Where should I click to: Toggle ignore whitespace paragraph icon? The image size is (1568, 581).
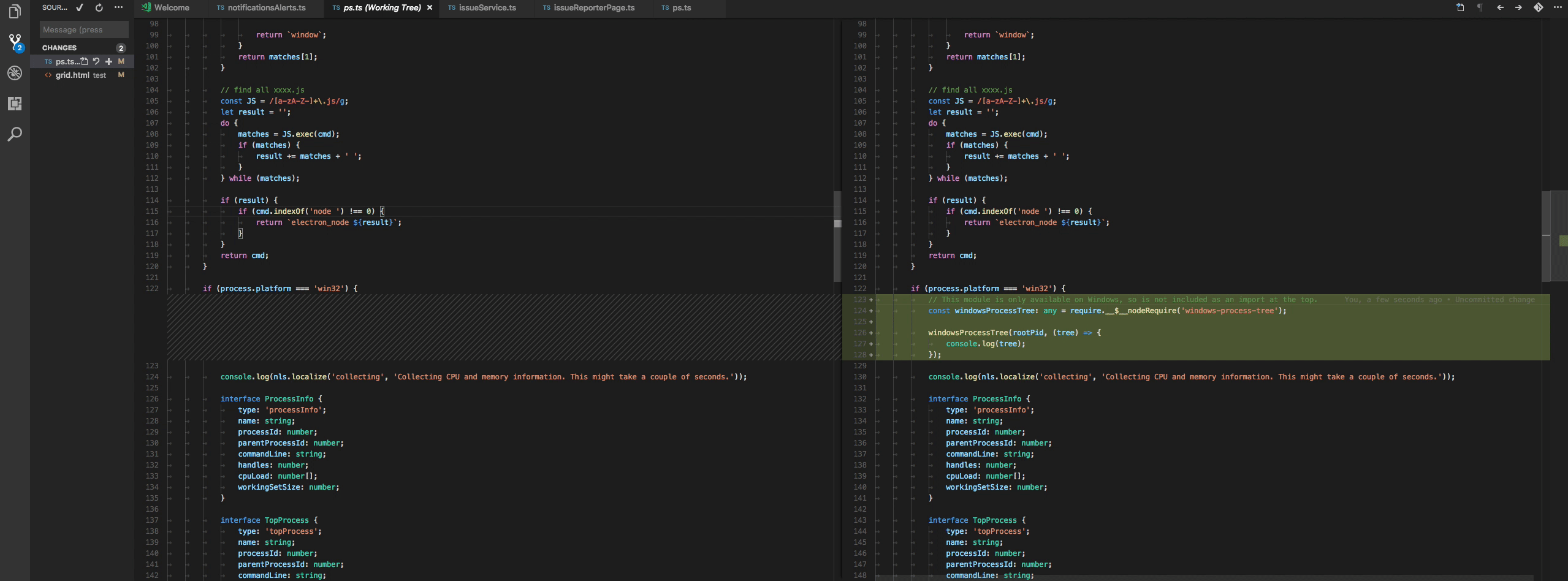click(x=1480, y=8)
